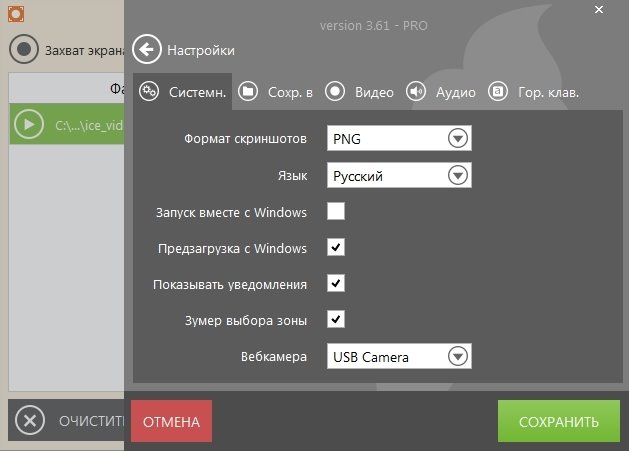This screenshot has height=451, width=629.
Task: Click the СОХРАНИТЬ button
Action: (x=559, y=421)
